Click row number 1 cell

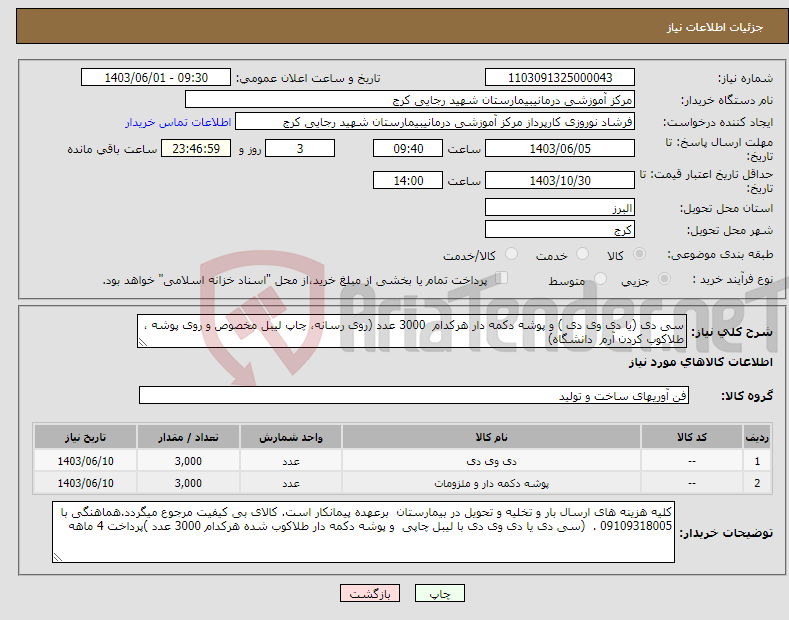(x=757, y=461)
